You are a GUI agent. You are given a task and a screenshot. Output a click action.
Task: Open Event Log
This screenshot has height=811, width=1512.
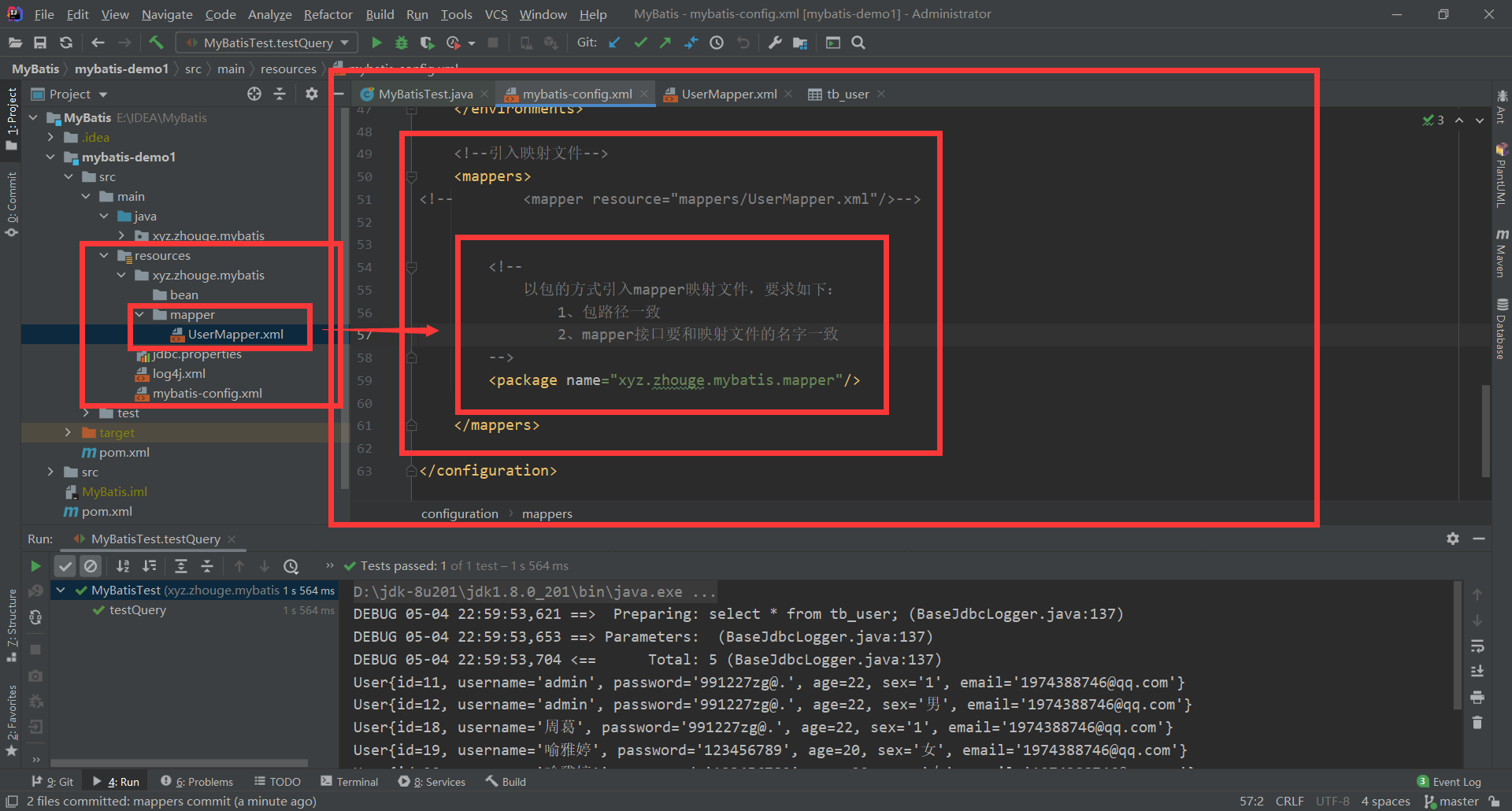pyautogui.click(x=1449, y=782)
